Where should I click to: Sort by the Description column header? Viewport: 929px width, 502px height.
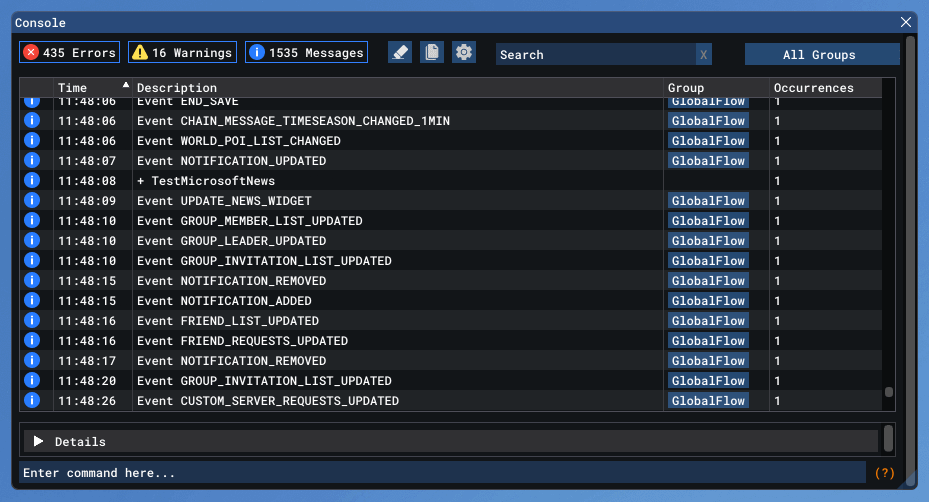point(398,88)
